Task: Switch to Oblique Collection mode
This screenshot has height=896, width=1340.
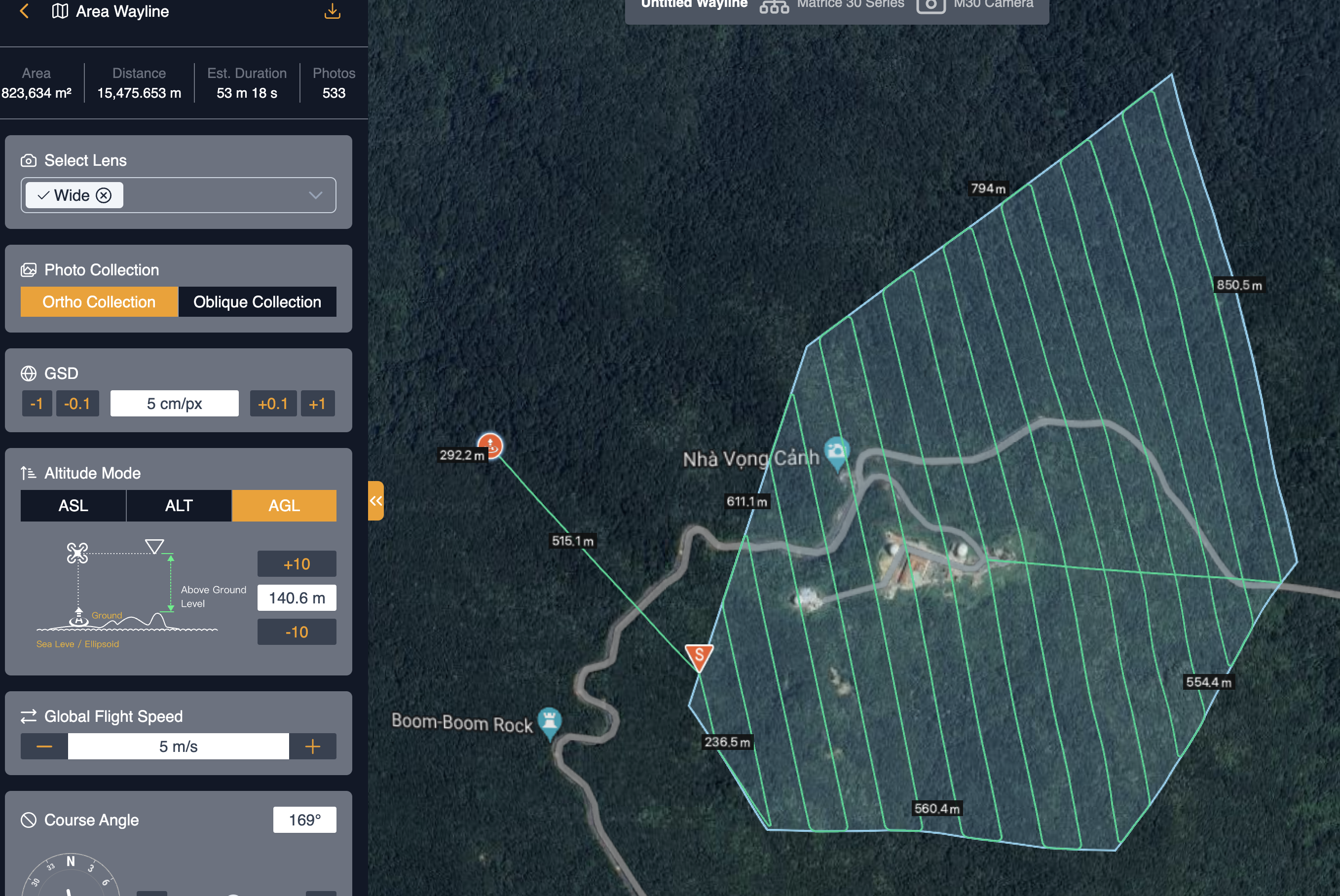Action: 257,302
